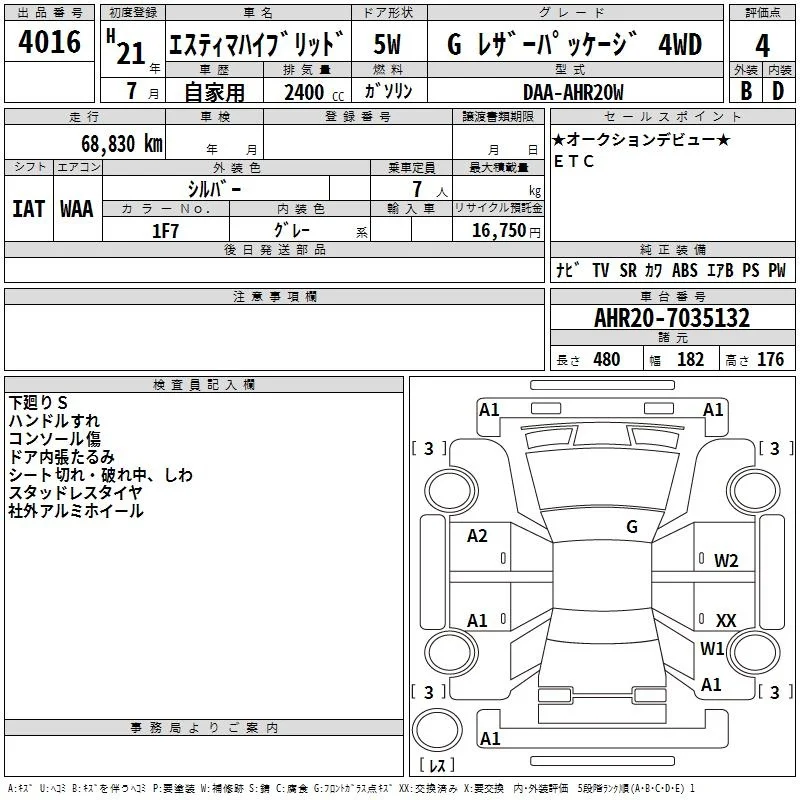
Task: Click the lot number 4016
Action: coord(49,42)
